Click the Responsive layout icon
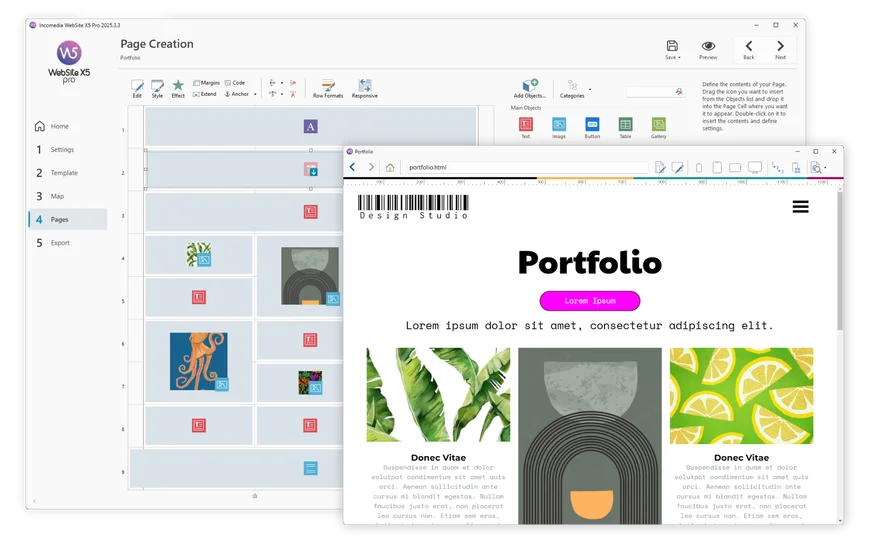 click(x=364, y=86)
